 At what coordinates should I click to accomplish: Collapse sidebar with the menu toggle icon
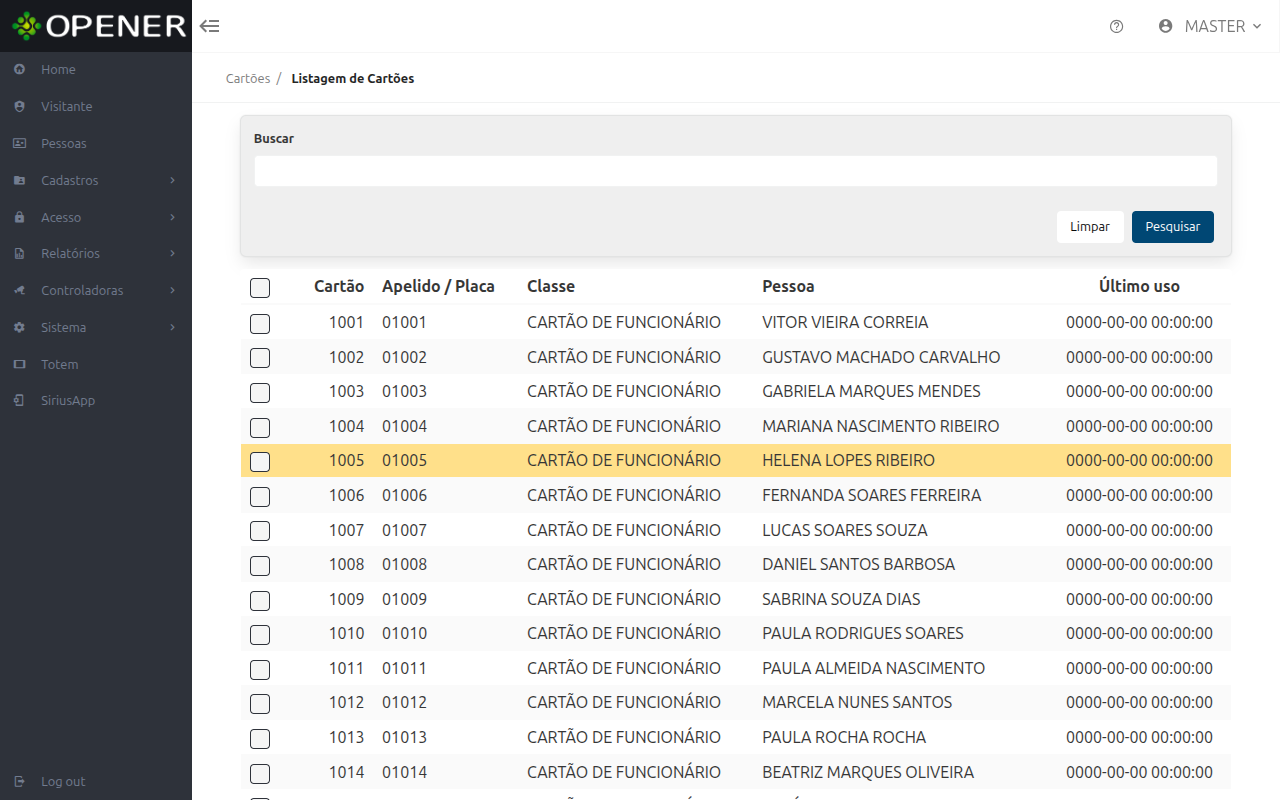coord(210,26)
